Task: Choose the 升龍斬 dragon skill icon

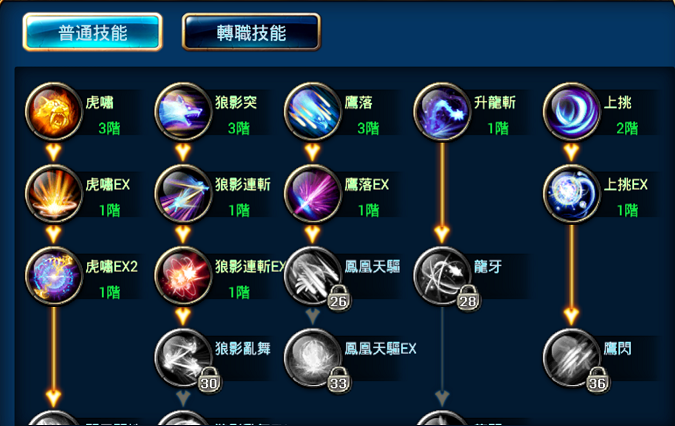Action: [x=442, y=112]
